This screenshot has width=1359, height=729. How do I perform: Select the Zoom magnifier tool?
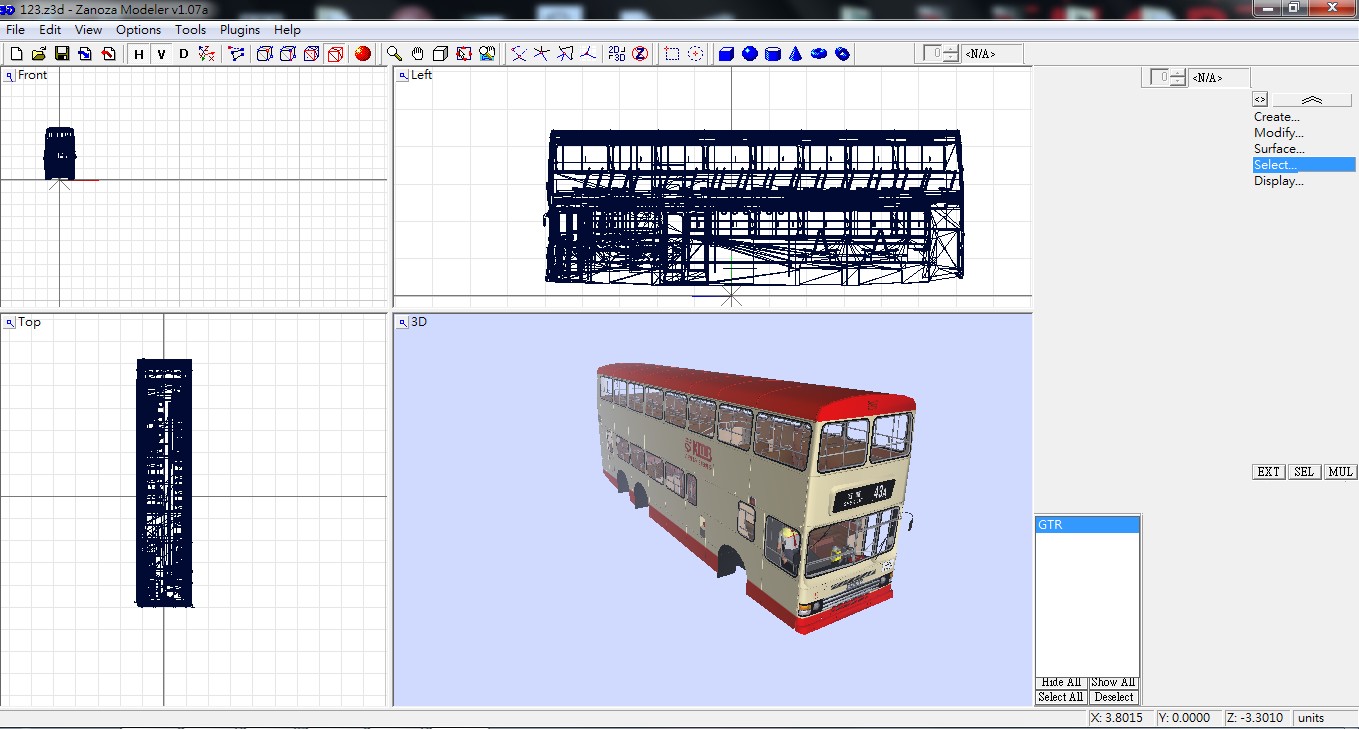click(x=394, y=54)
